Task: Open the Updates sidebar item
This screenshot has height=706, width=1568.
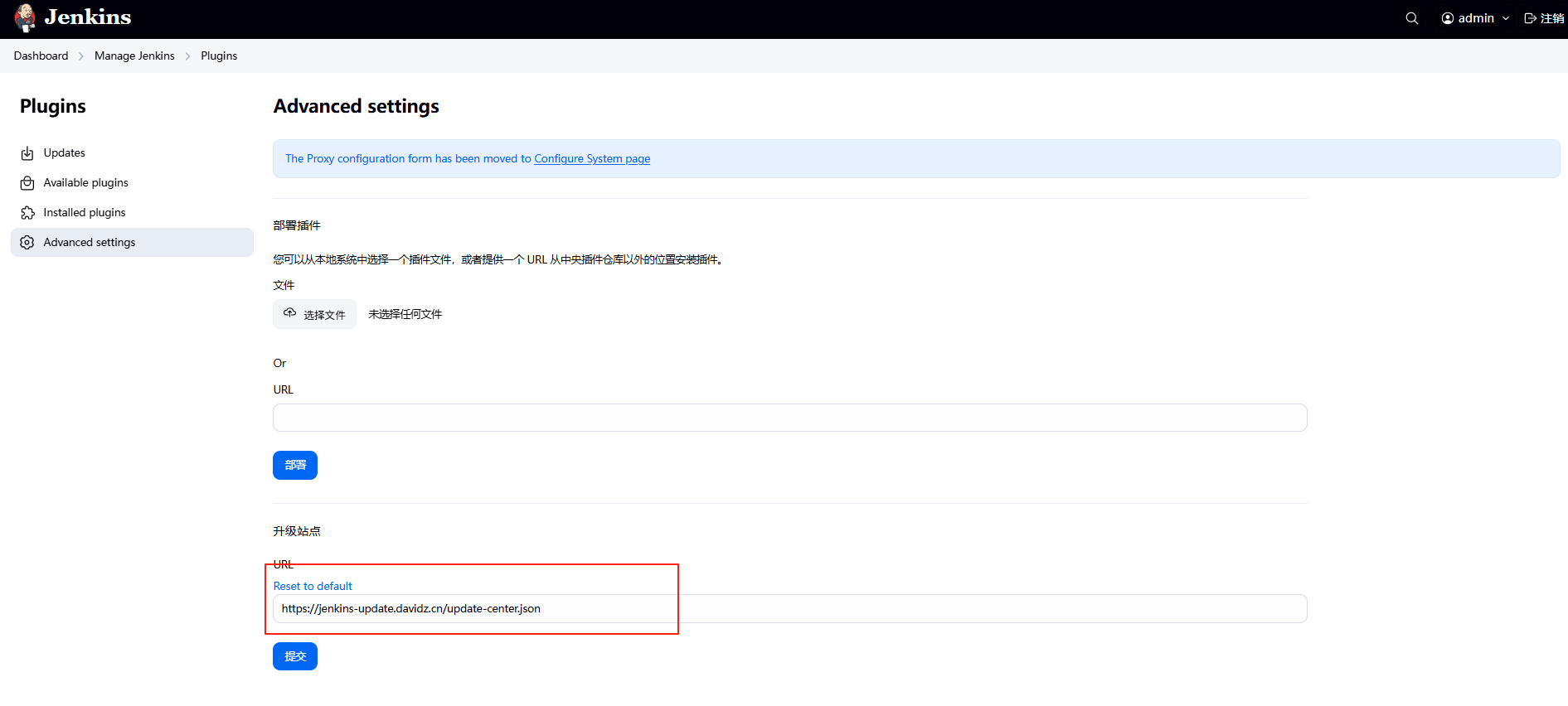Action: pyautogui.click(x=132, y=153)
